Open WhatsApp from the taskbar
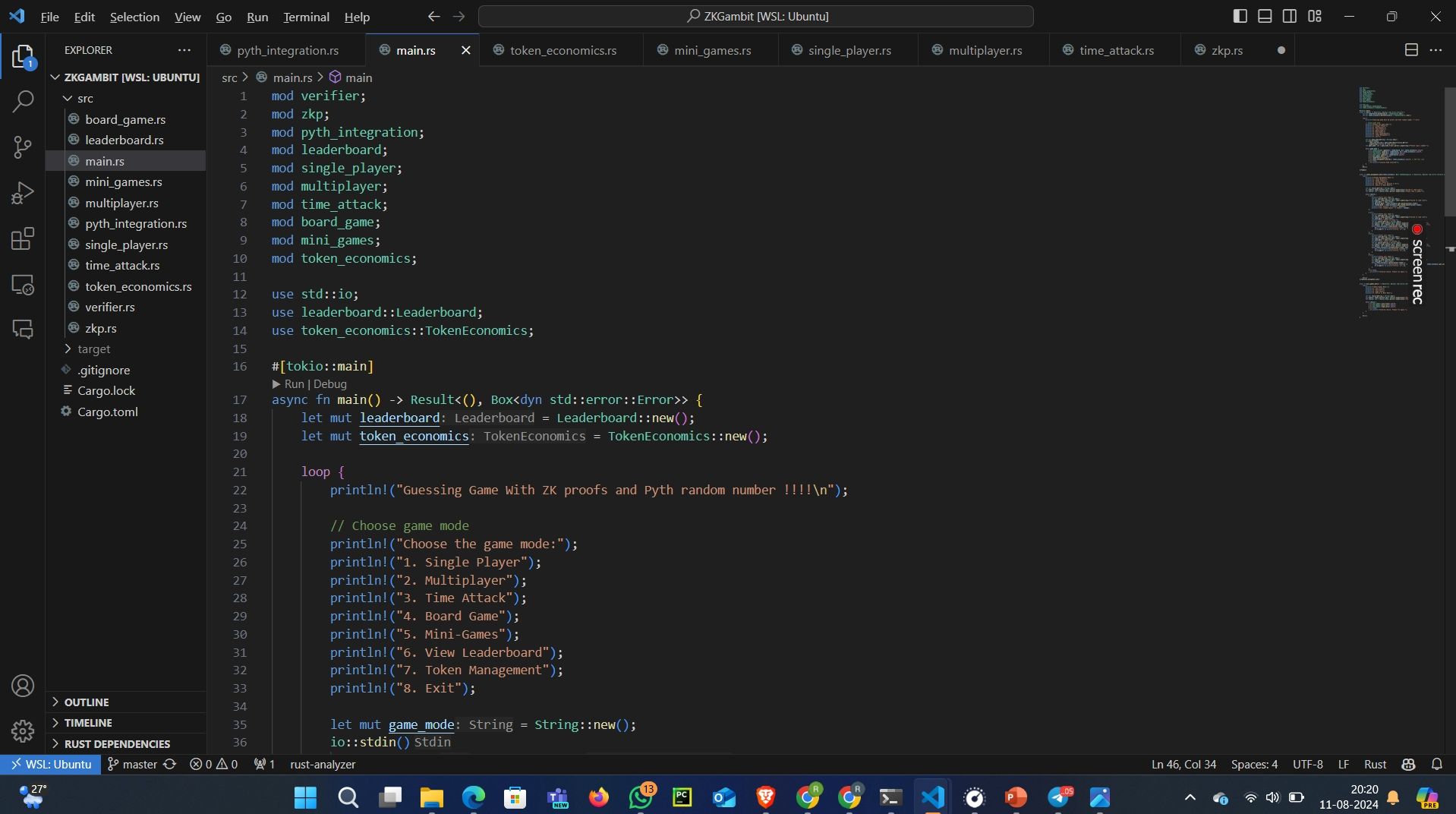The width and height of the screenshot is (1456, 814). [x=641, y=797]
